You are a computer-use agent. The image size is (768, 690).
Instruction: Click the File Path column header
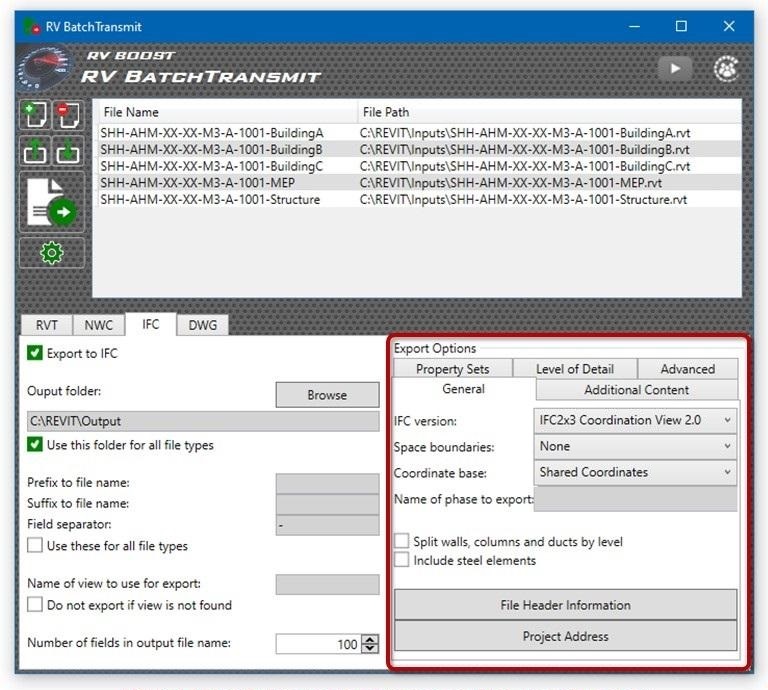(x=550, y=112)
